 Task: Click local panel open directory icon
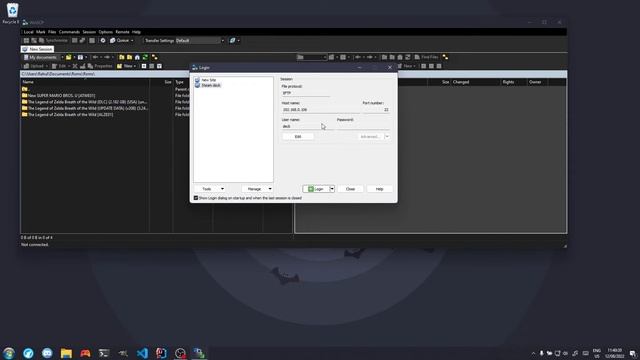69,57
